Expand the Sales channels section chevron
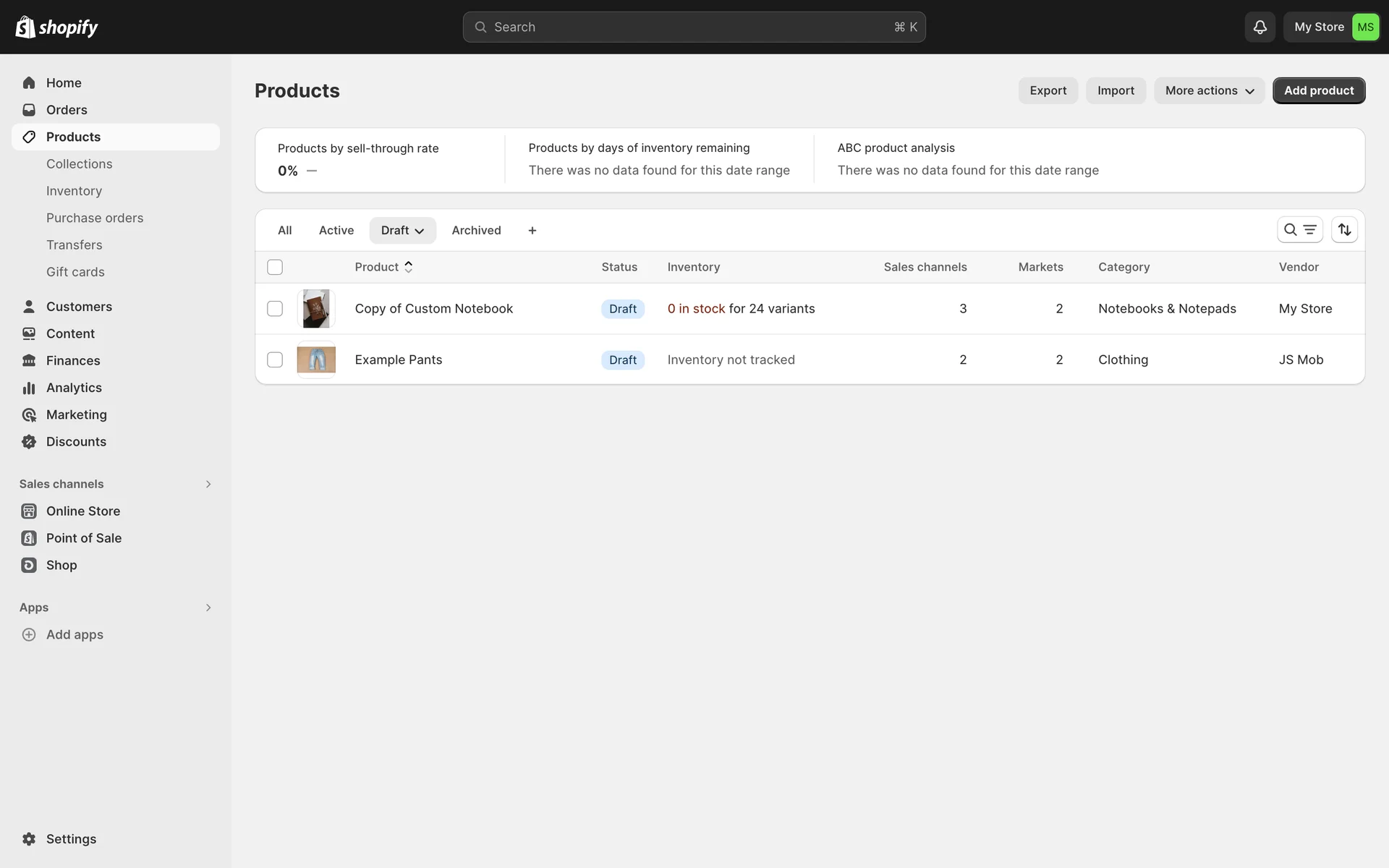The width and height of the screenshot is (1389, 868). coord(208,484)
